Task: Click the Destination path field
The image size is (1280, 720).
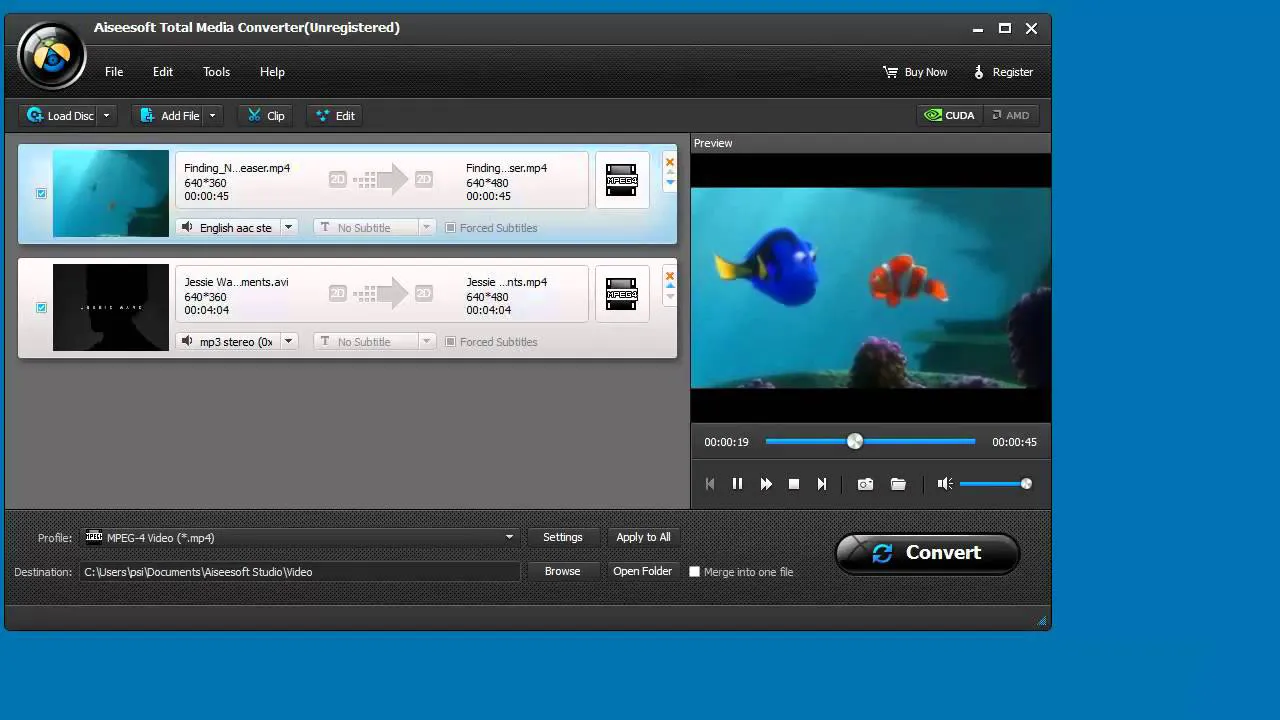Action: [300, 572]
